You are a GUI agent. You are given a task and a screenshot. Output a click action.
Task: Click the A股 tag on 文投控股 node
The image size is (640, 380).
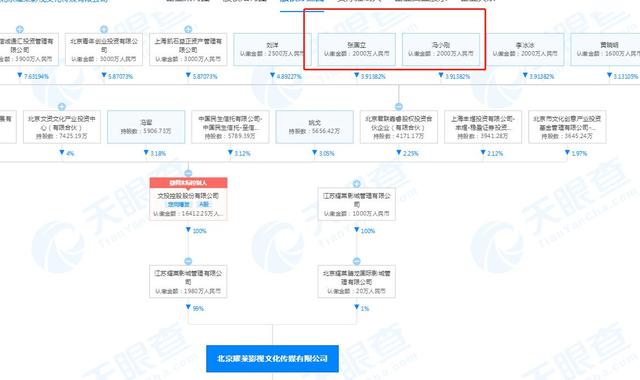pyautogui.click(x=203, y=204)
